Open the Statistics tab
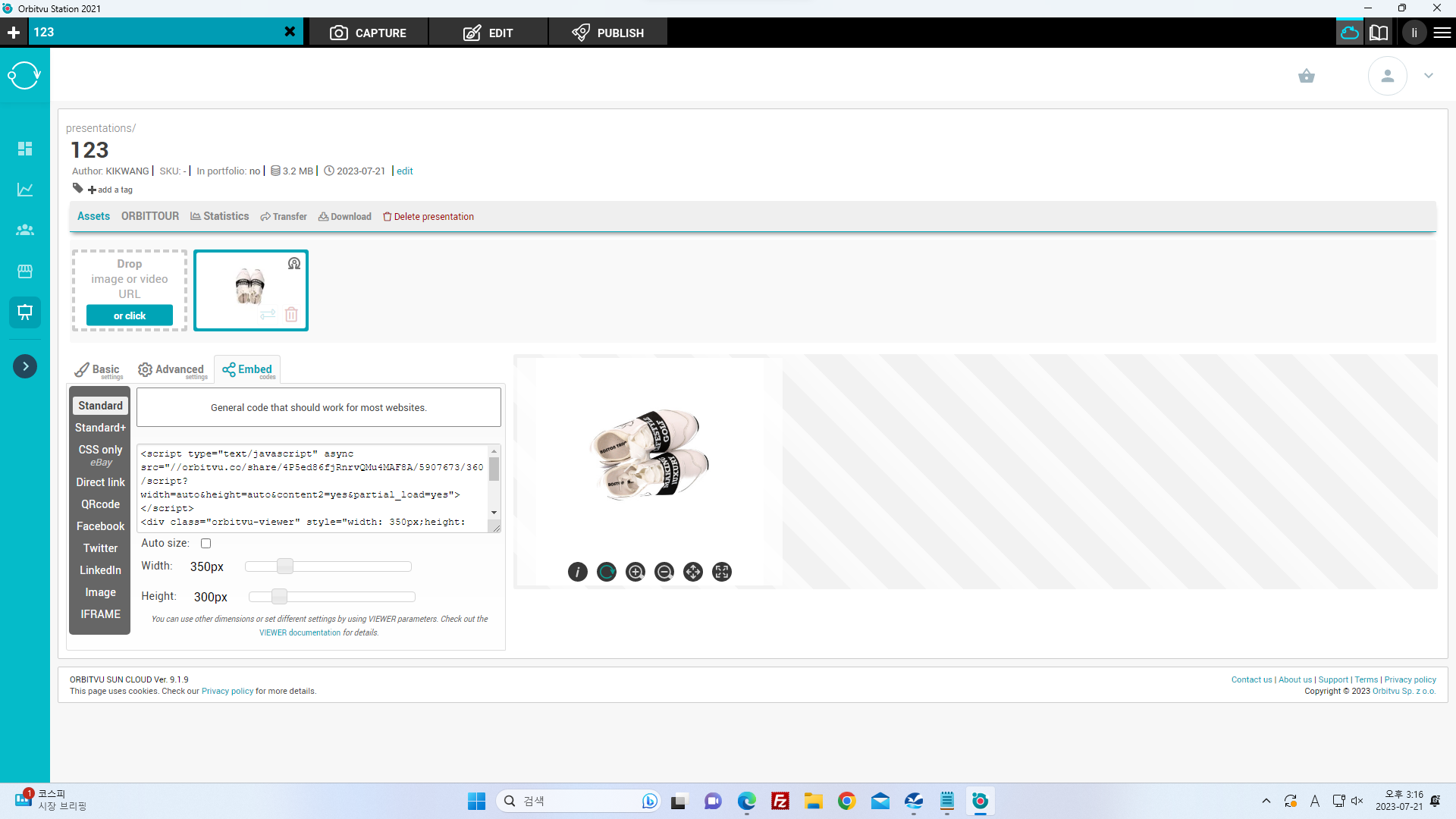Viewport: 1456px width, 819px height. (x=219, y=216)
